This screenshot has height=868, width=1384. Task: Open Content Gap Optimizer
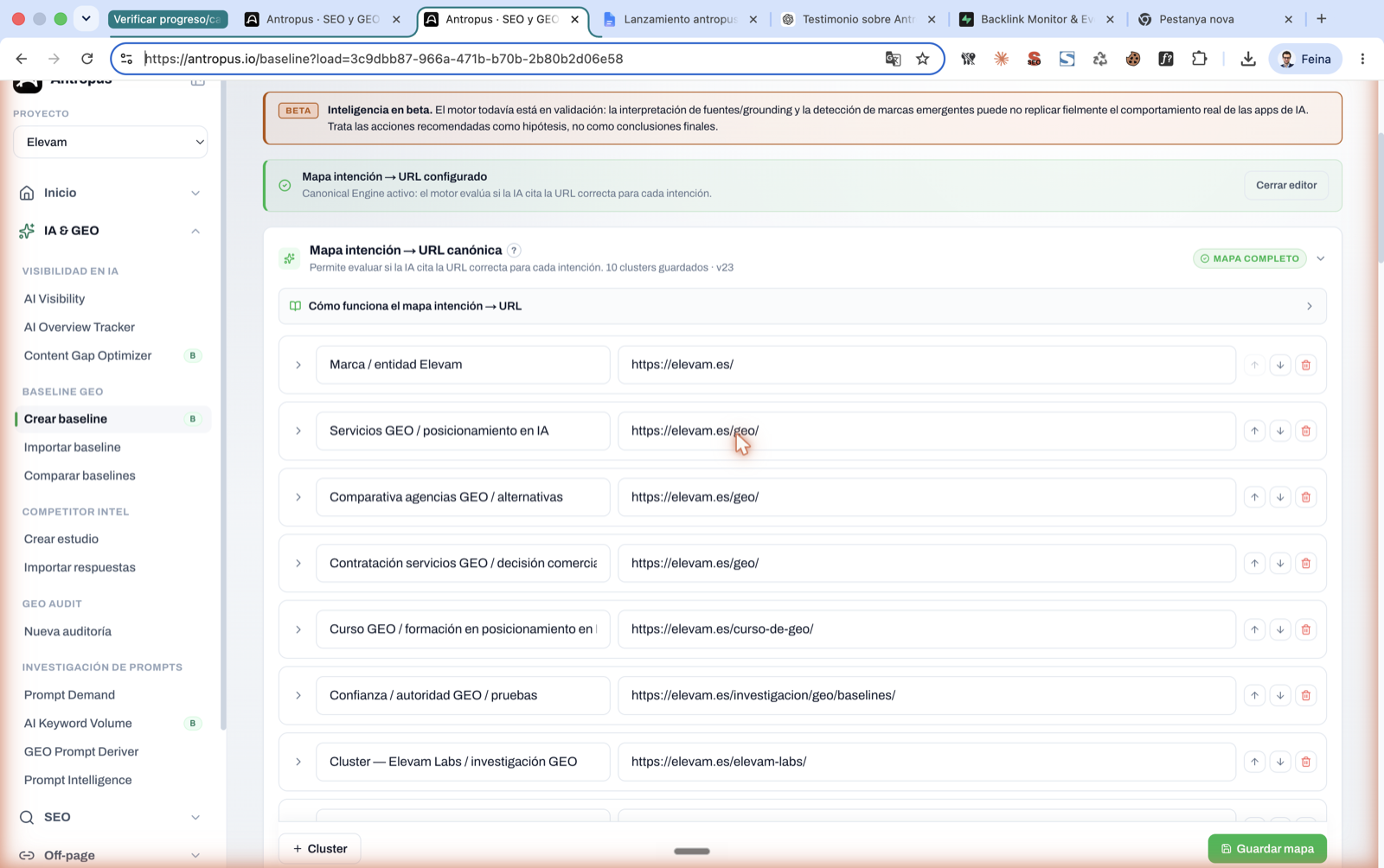[87, 355]
